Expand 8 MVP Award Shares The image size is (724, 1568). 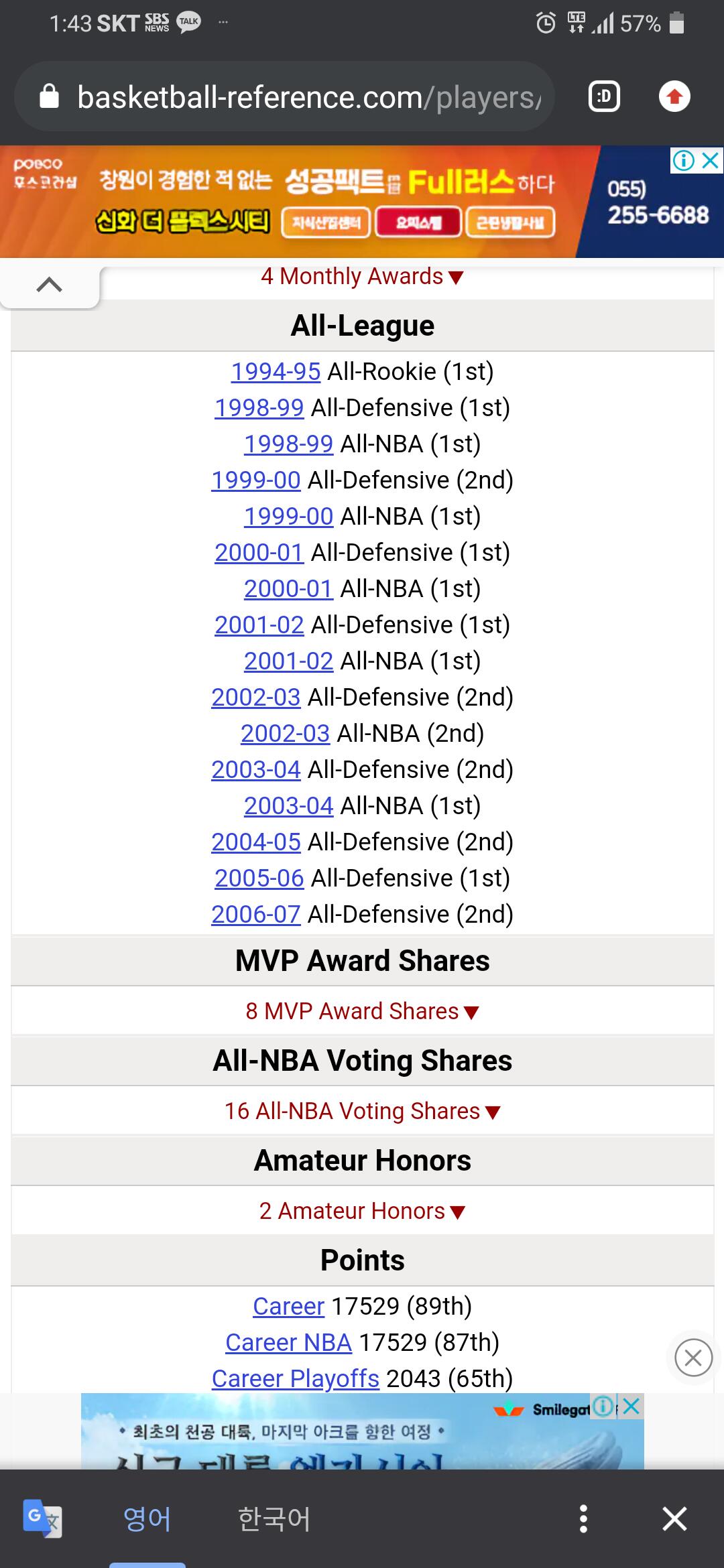[362, 1011]
